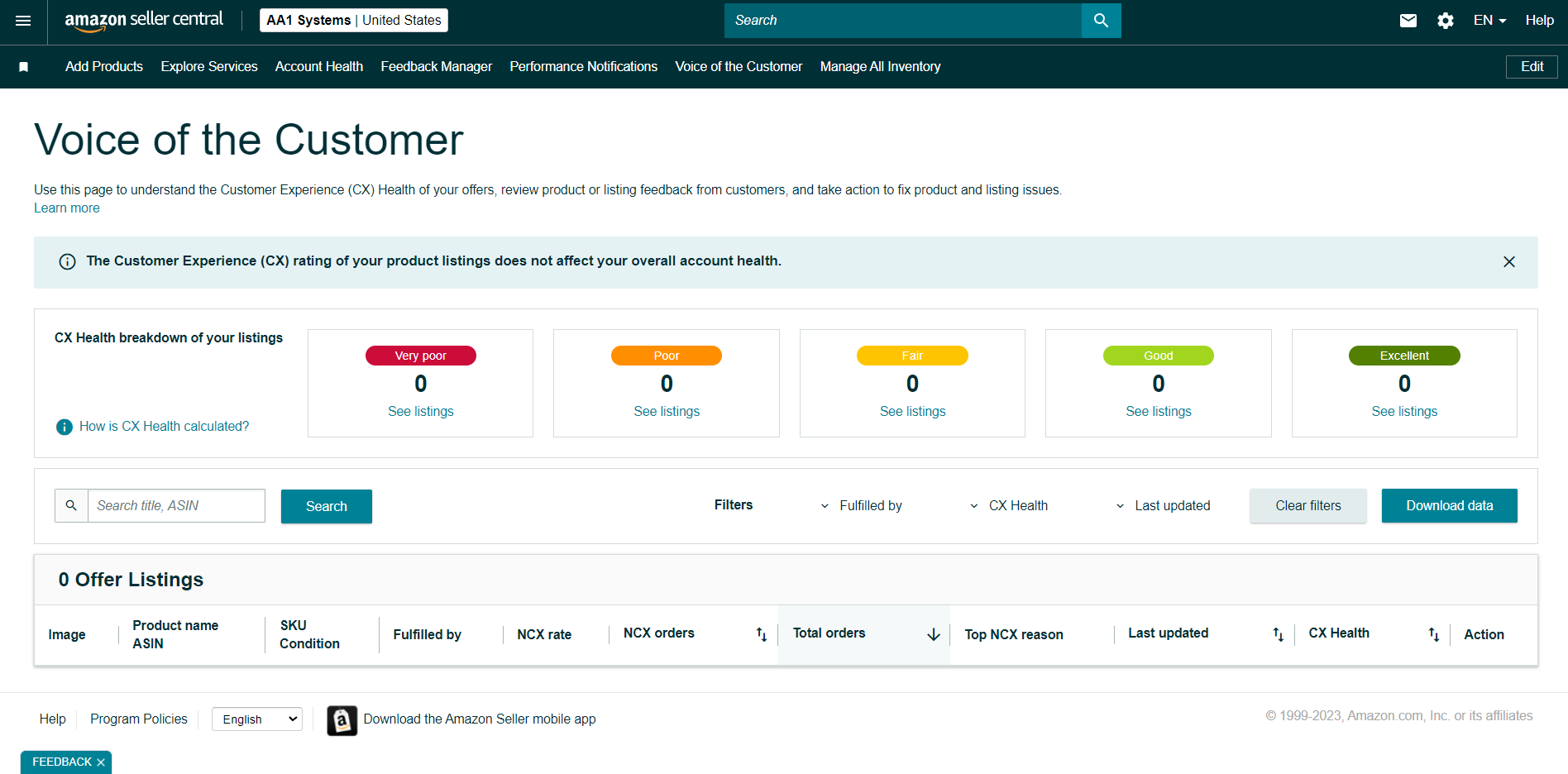Screen dimensions: 1568x774
Task: Click the 0 Offer Listings heading
Action: click(131, 580)
